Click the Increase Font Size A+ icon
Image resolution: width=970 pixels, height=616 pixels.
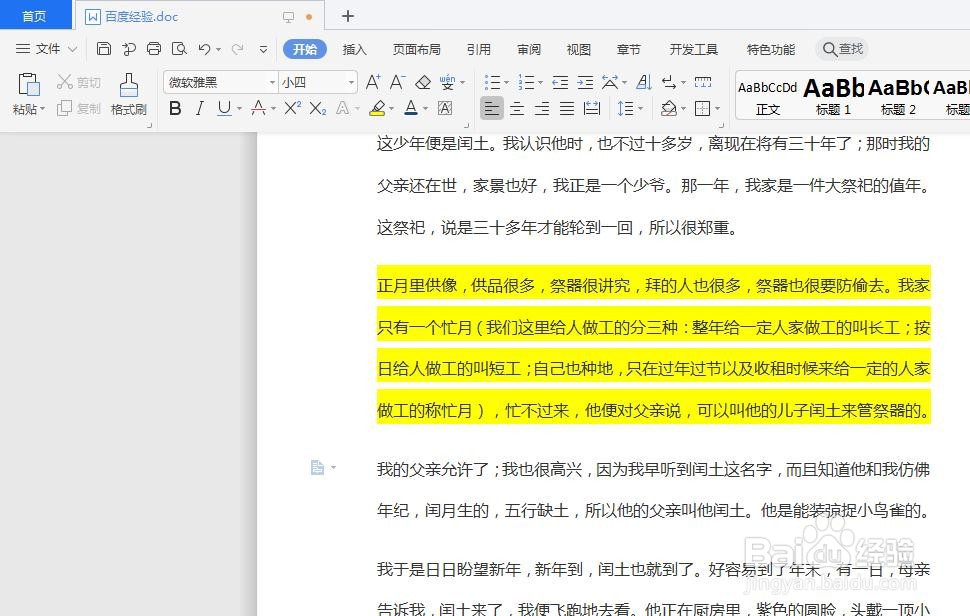click(373, 81)
